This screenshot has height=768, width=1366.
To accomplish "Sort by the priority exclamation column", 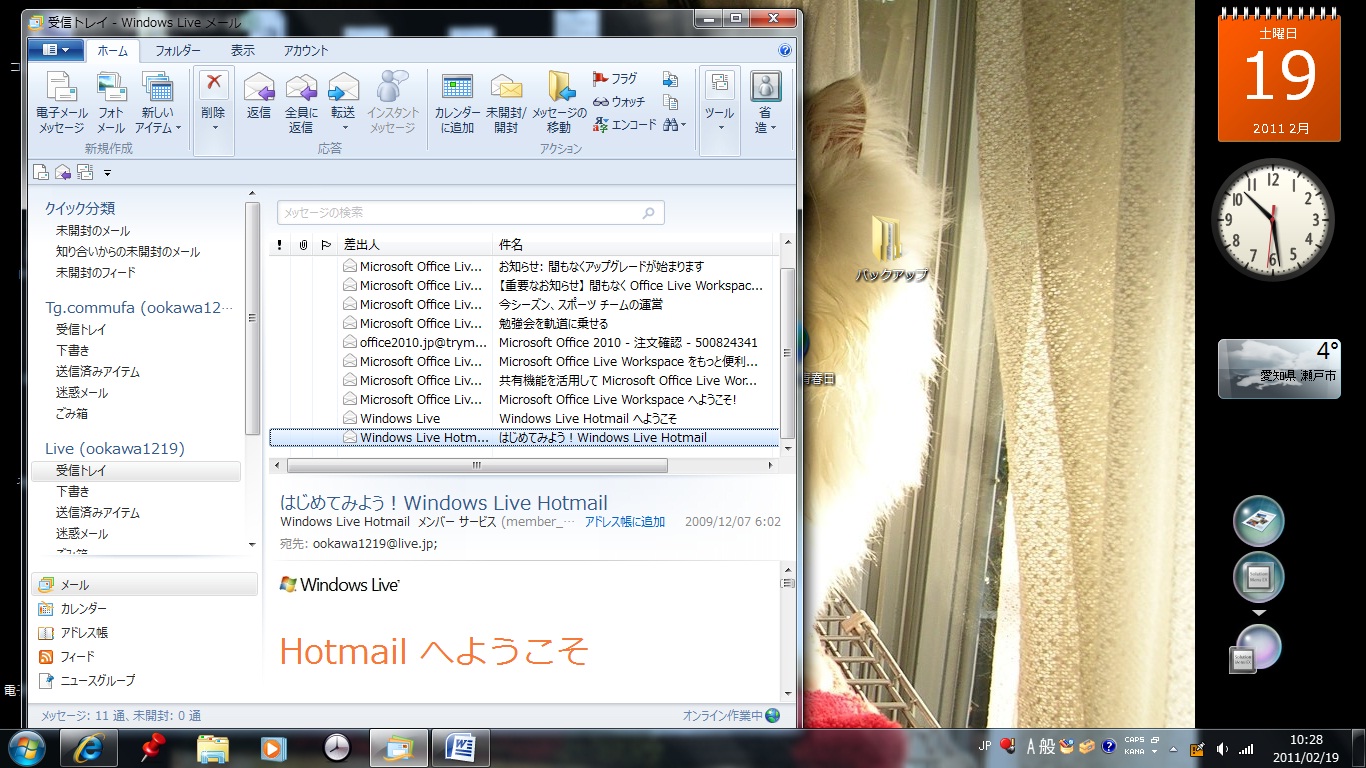I will pos(280,244).
